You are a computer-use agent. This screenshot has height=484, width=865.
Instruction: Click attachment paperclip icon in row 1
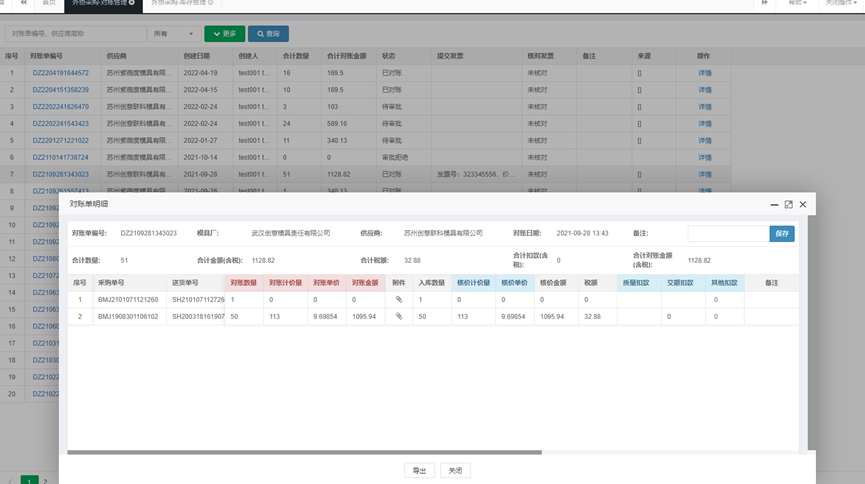click(x=398, y=299)
